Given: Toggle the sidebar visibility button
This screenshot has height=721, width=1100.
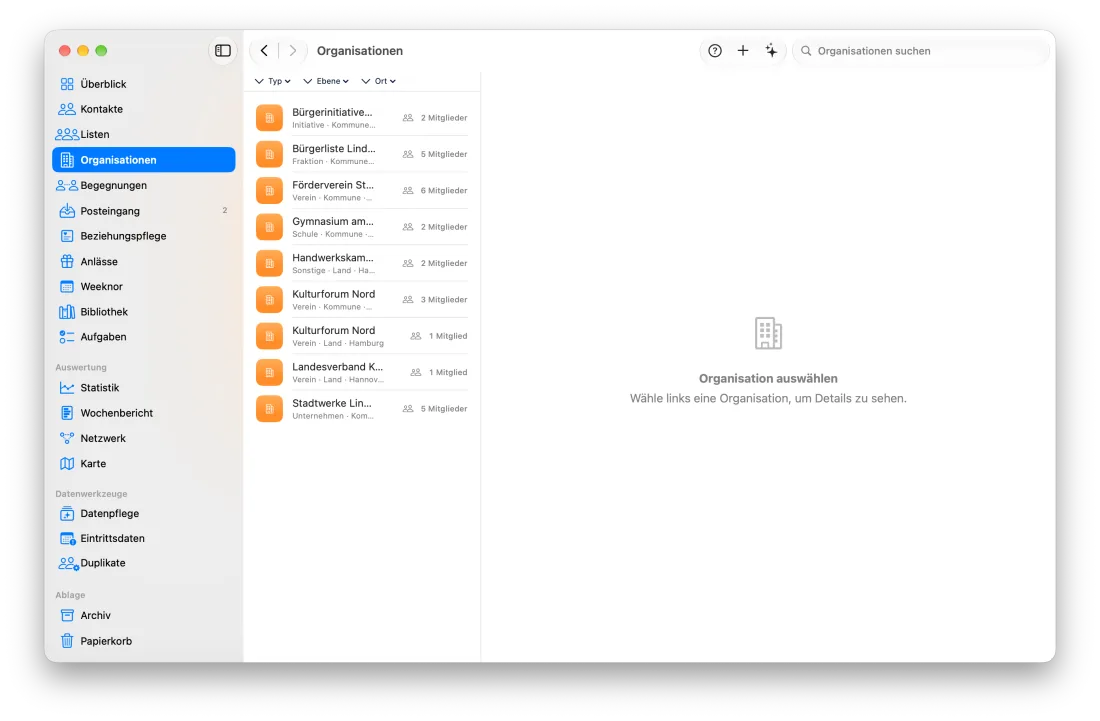Looking at the screenshot, I should [x=222, y=50].
